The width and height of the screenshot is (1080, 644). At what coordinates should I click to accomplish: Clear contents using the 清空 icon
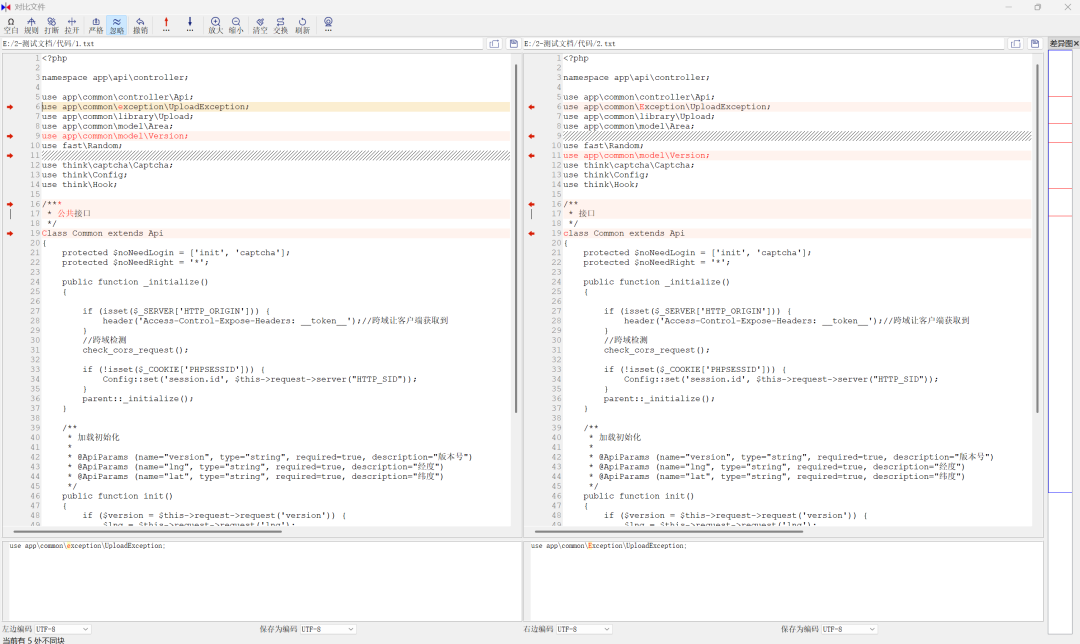260,24
